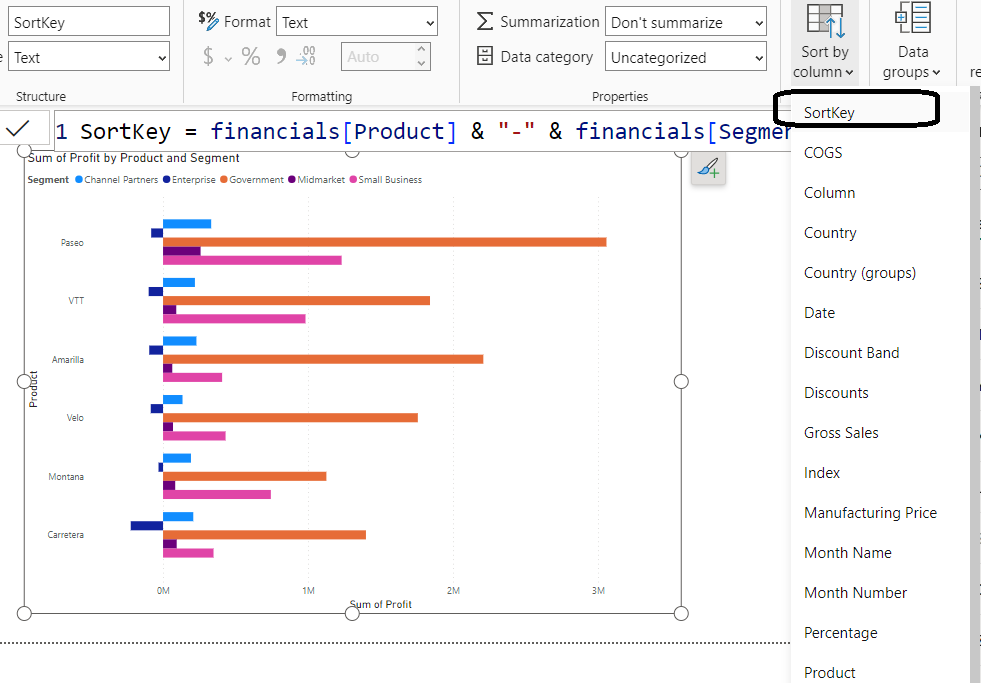Click the chart's right-middle resize handle
Viewport: 981px width, 683px height.
click(x=681, y=382)
